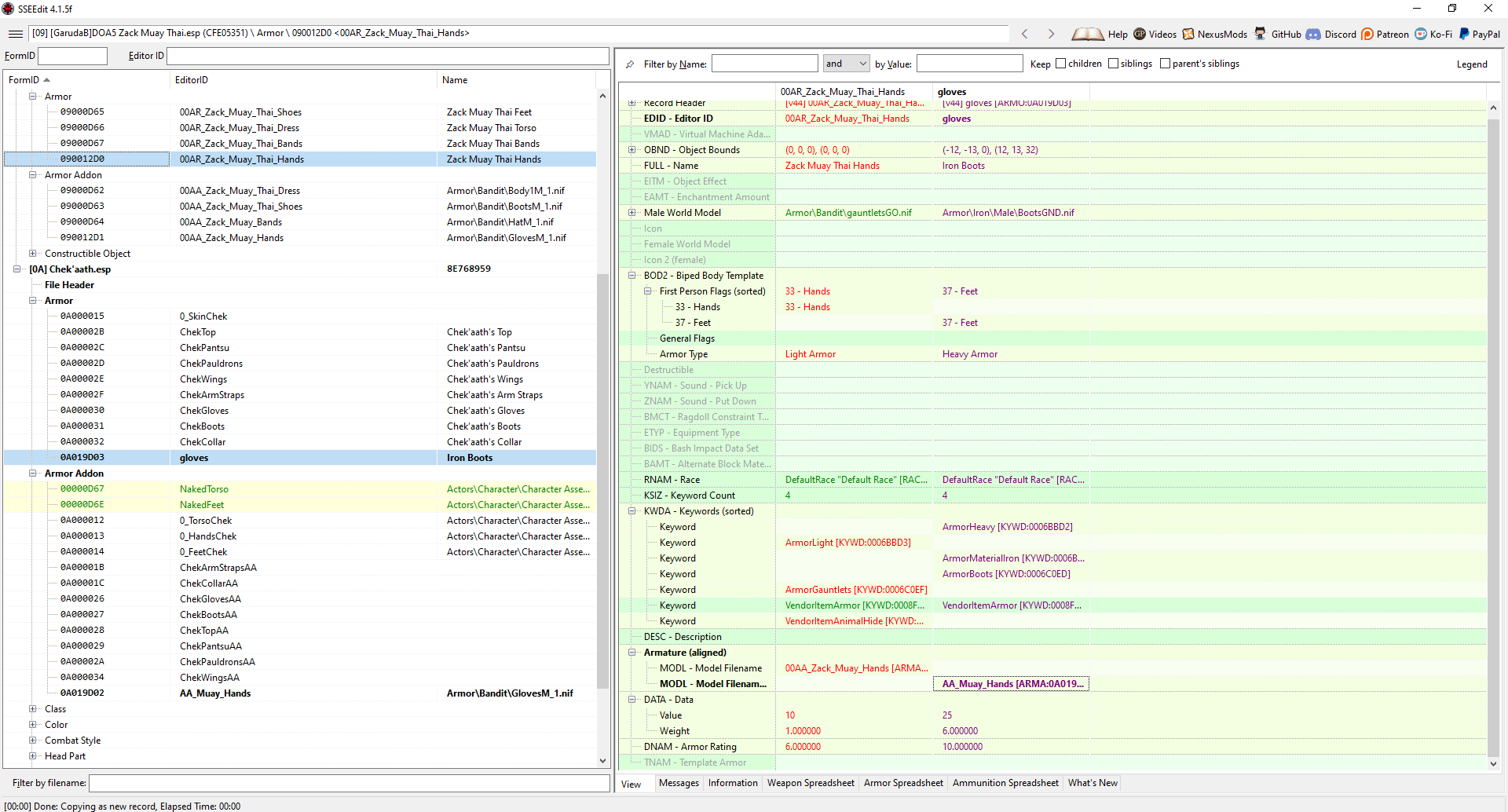Screen dimensions: 1508x812
Task: Click the Legend button
Action: point(1472,64)
